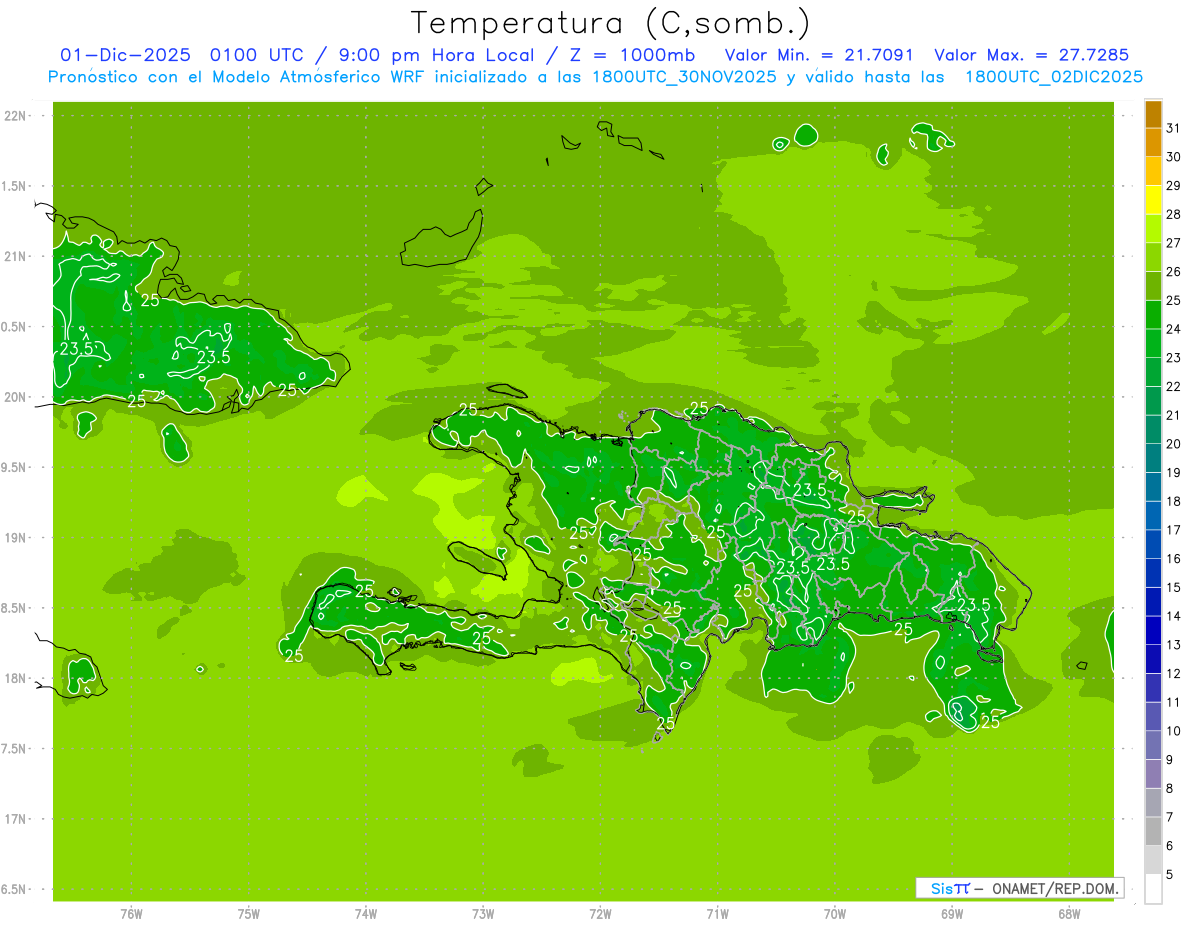Click the '11' label on the color scale
This screenshot has width=1200, height=927.
coord(1173,702)
